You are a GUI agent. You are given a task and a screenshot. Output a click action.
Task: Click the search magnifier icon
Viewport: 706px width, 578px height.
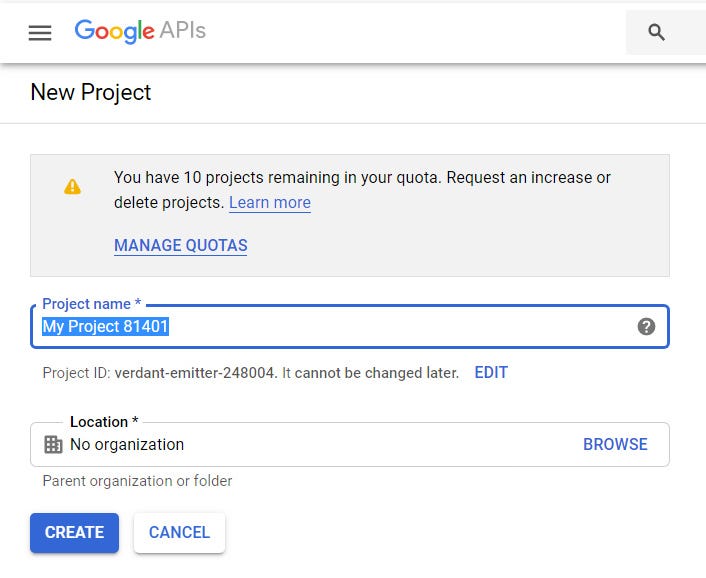pos(656,32)
